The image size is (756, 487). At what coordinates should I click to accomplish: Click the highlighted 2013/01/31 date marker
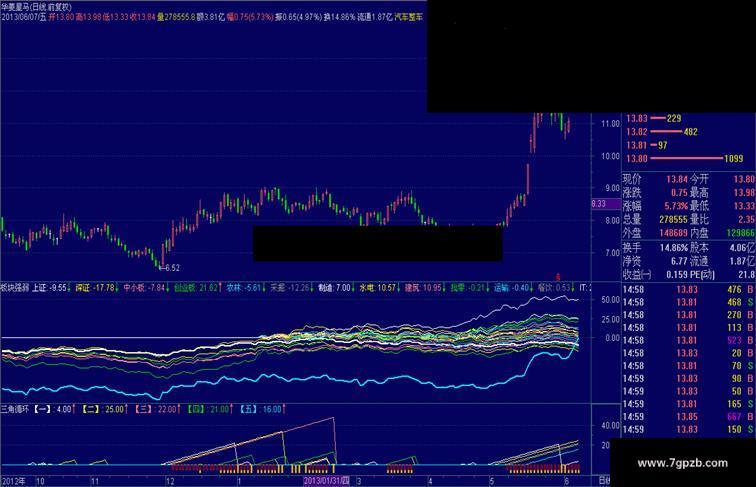coord(326,481)
